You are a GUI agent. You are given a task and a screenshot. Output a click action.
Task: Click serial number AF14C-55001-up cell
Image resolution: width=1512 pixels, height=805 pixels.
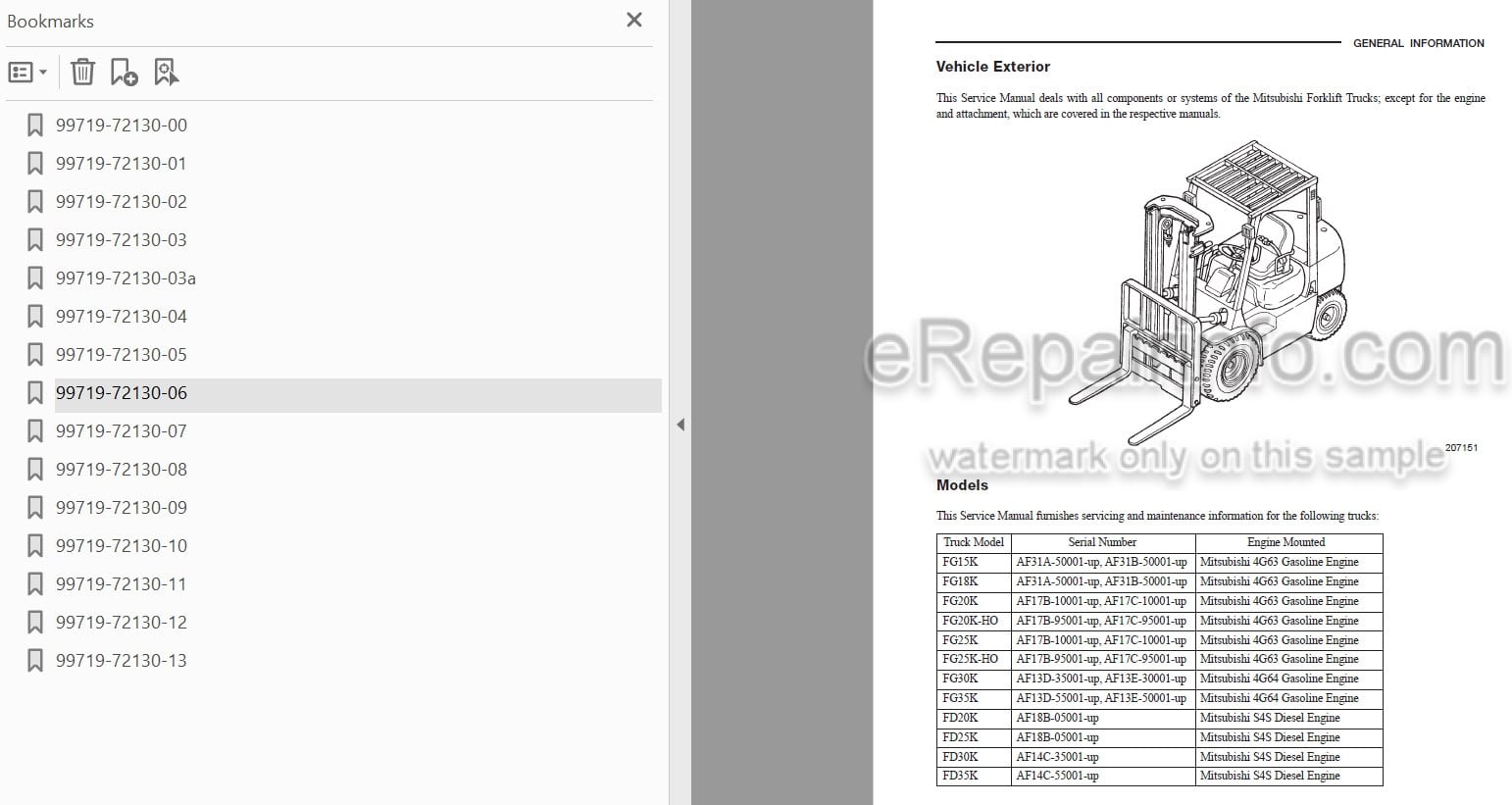coord(1103,776)
